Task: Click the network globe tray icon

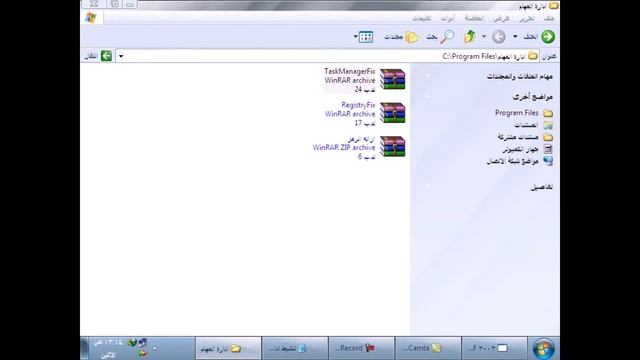Action: (x=132, y=343)
